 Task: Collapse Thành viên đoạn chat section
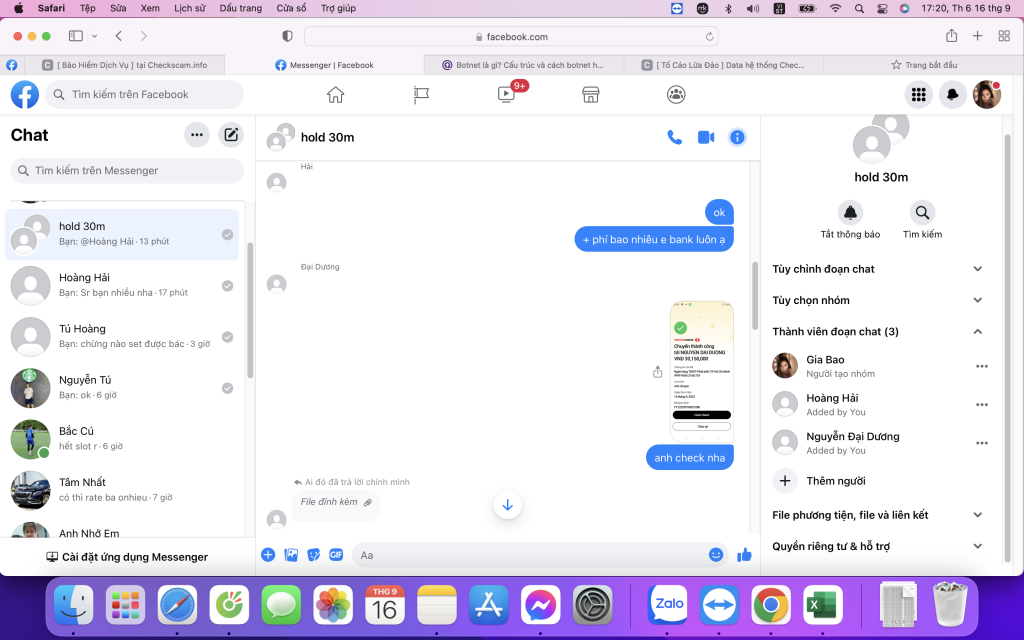point(878,331)
